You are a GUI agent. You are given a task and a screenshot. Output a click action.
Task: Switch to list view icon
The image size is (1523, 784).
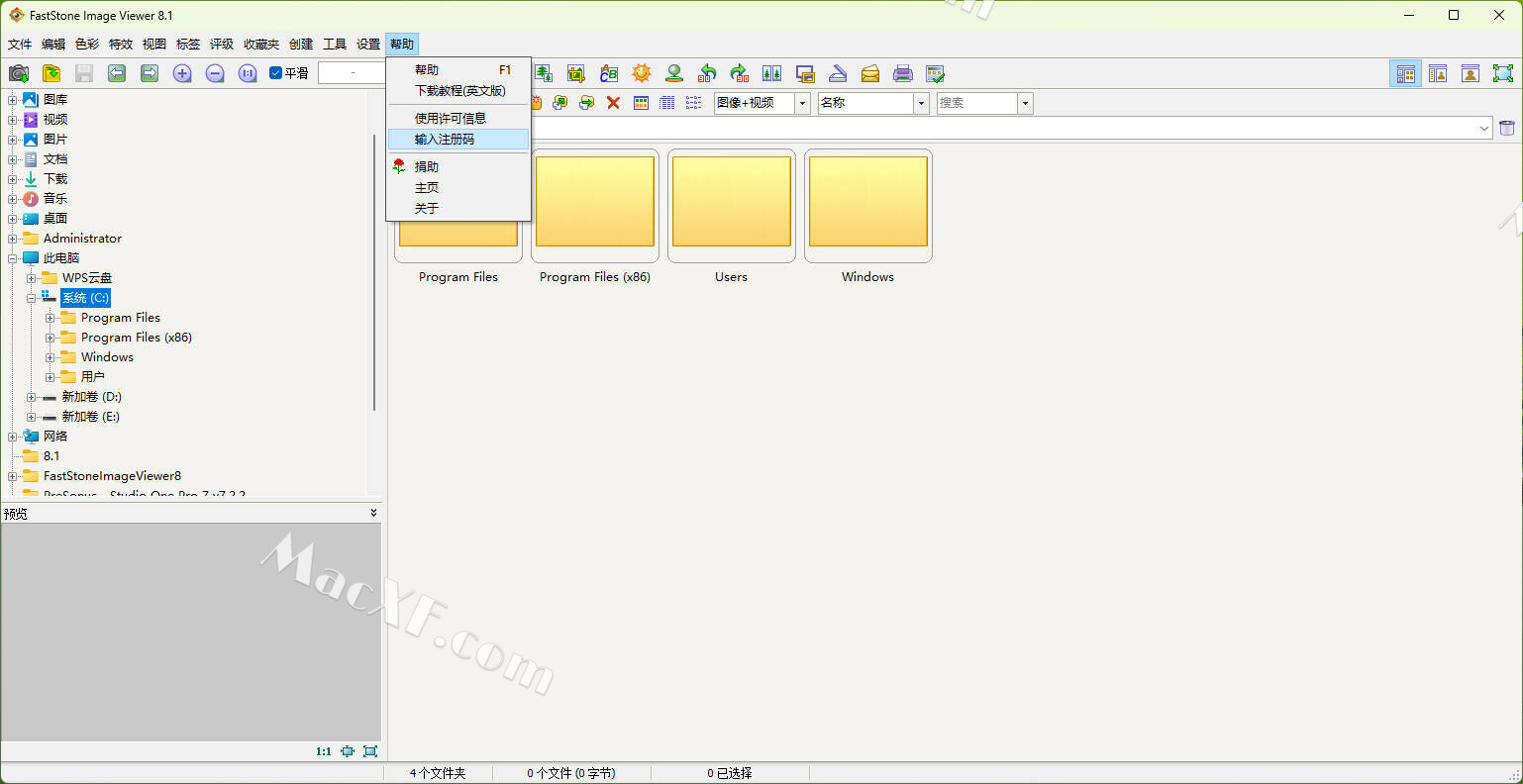pos(694,103)
